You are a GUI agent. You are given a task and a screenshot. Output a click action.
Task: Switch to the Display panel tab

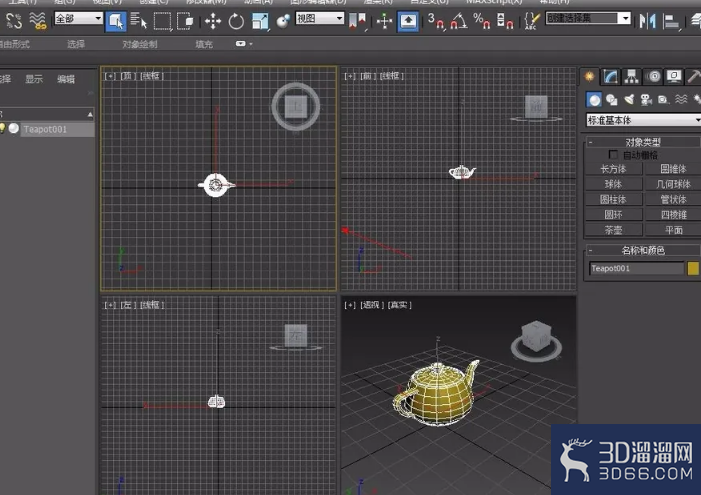pos(674,77)
